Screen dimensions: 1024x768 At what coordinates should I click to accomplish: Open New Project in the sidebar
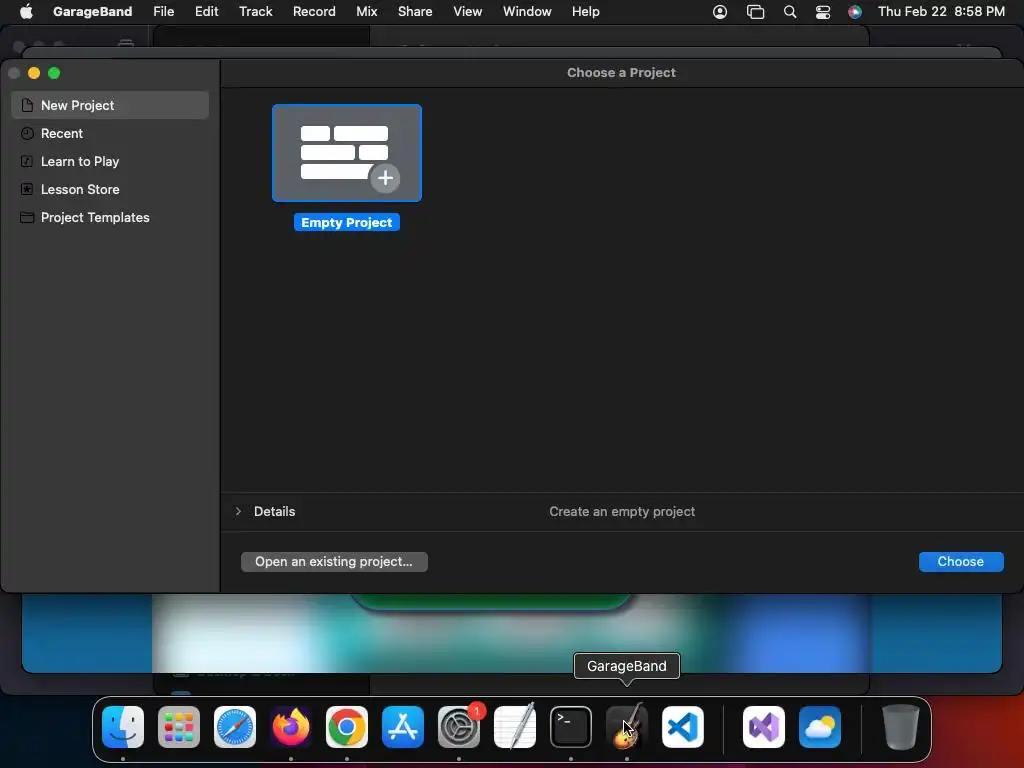tap(110, 105)
